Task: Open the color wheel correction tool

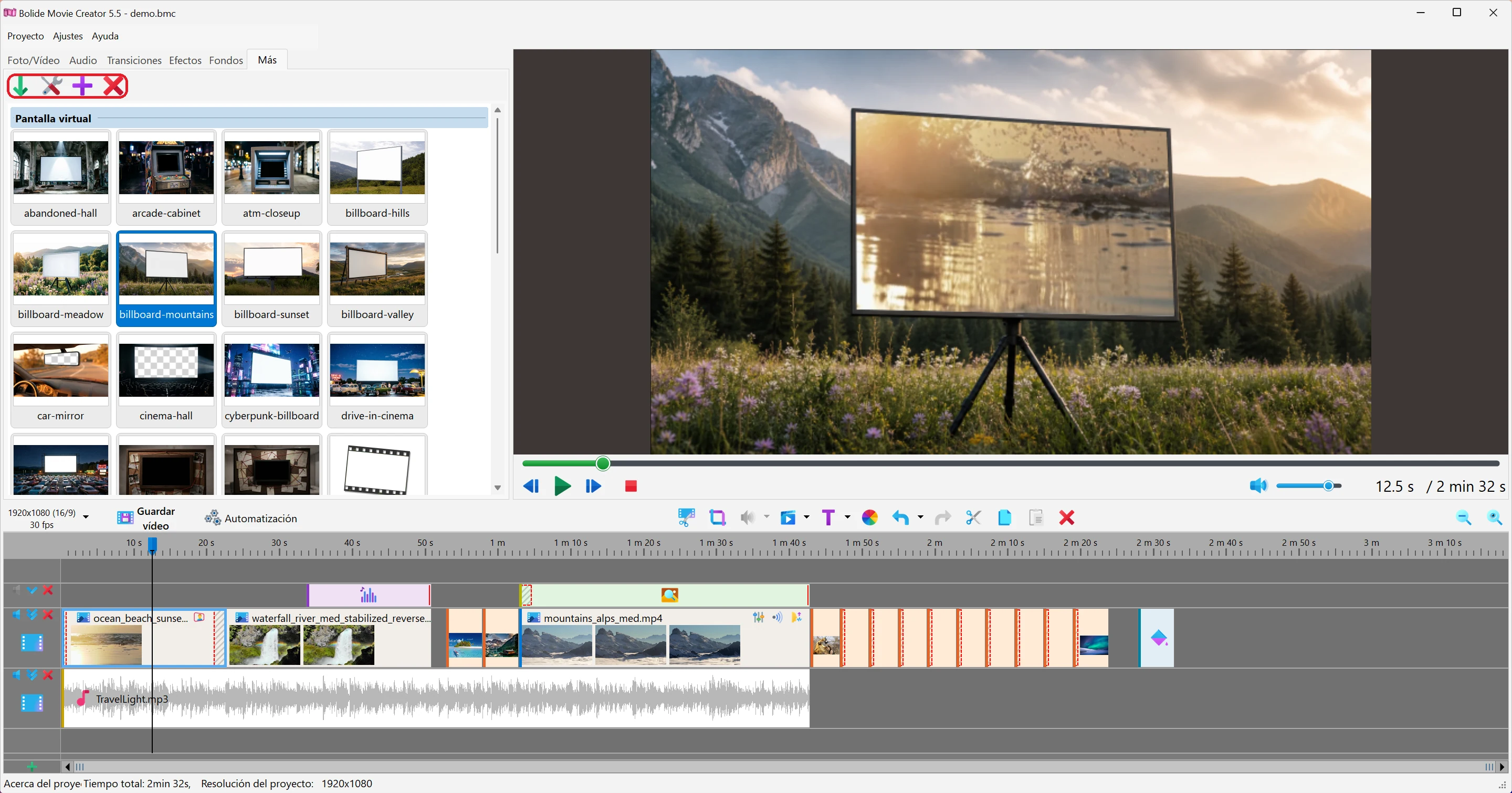Action: pyautogui.click(x=869, y=517)
